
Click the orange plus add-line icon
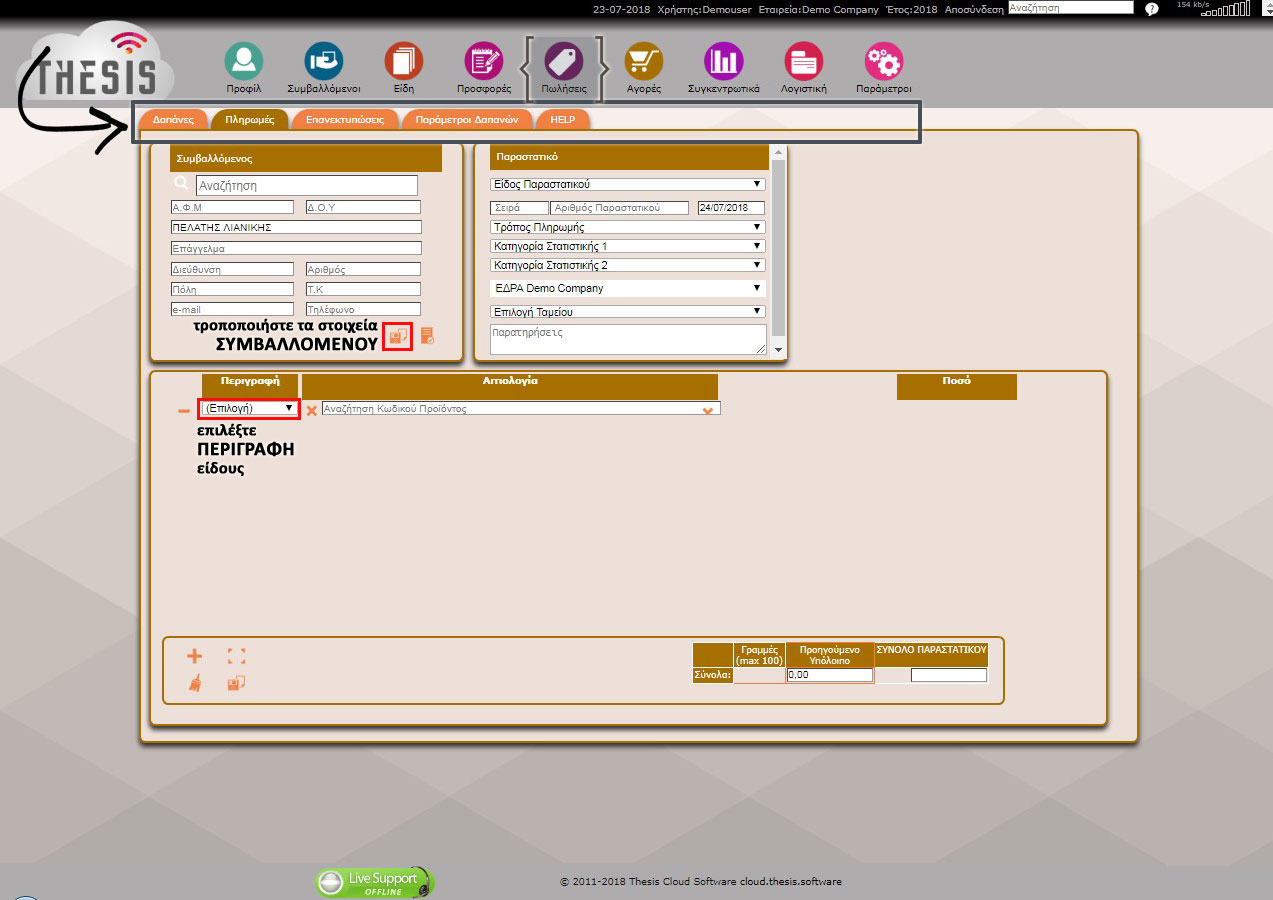click(194, 656)
